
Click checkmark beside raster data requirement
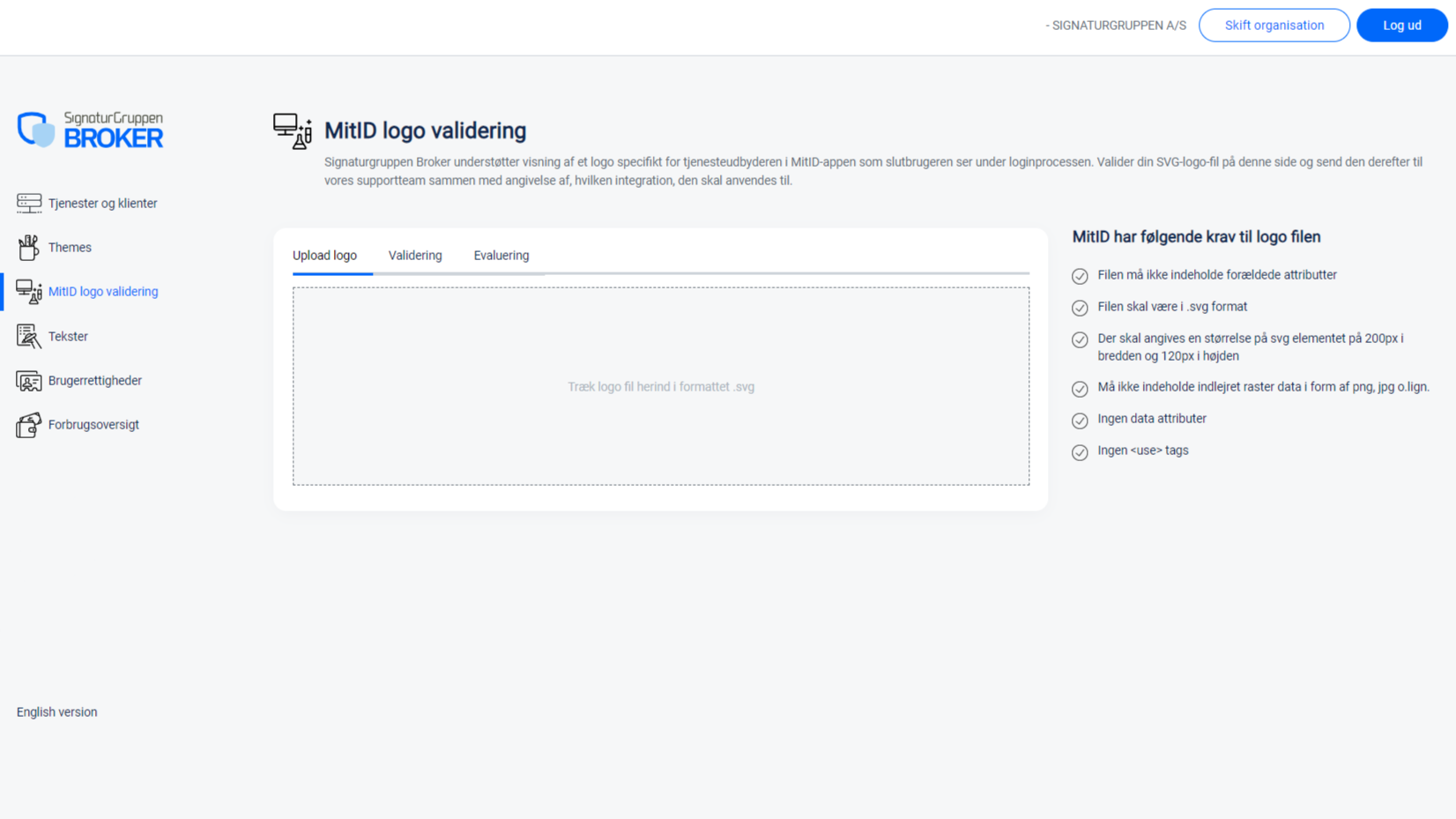(1080, 389)
